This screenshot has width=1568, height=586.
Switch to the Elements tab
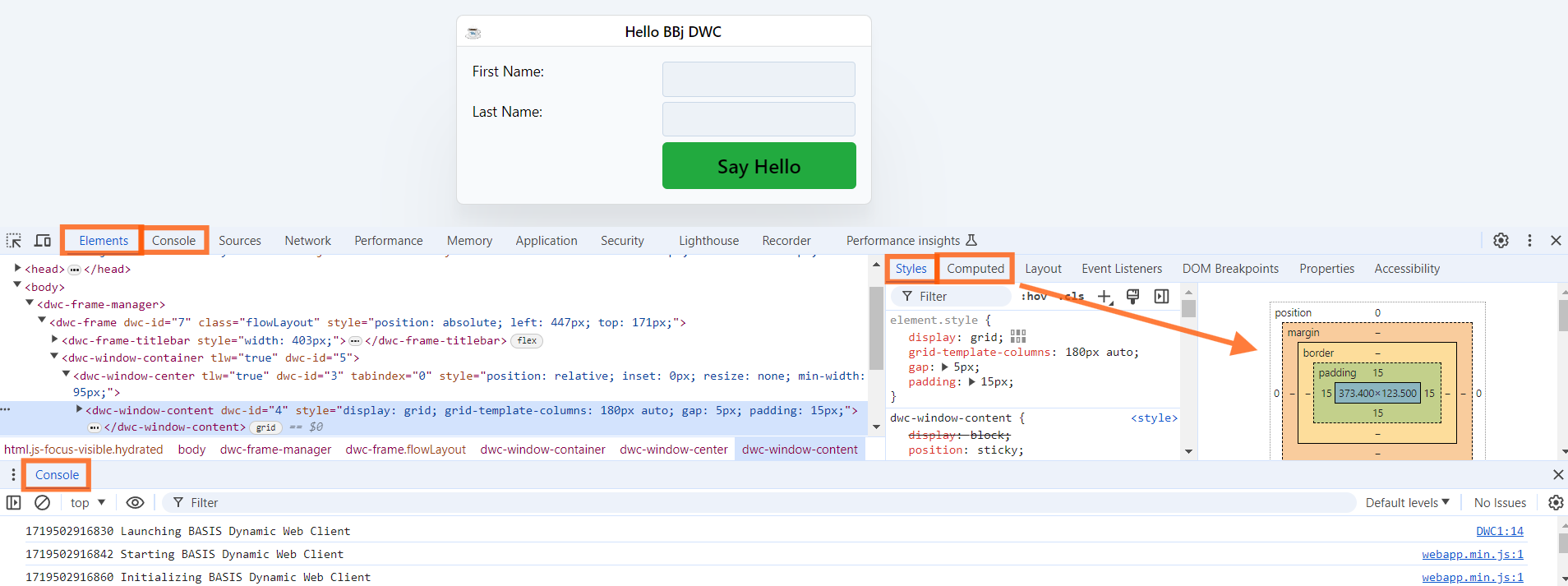104,240
